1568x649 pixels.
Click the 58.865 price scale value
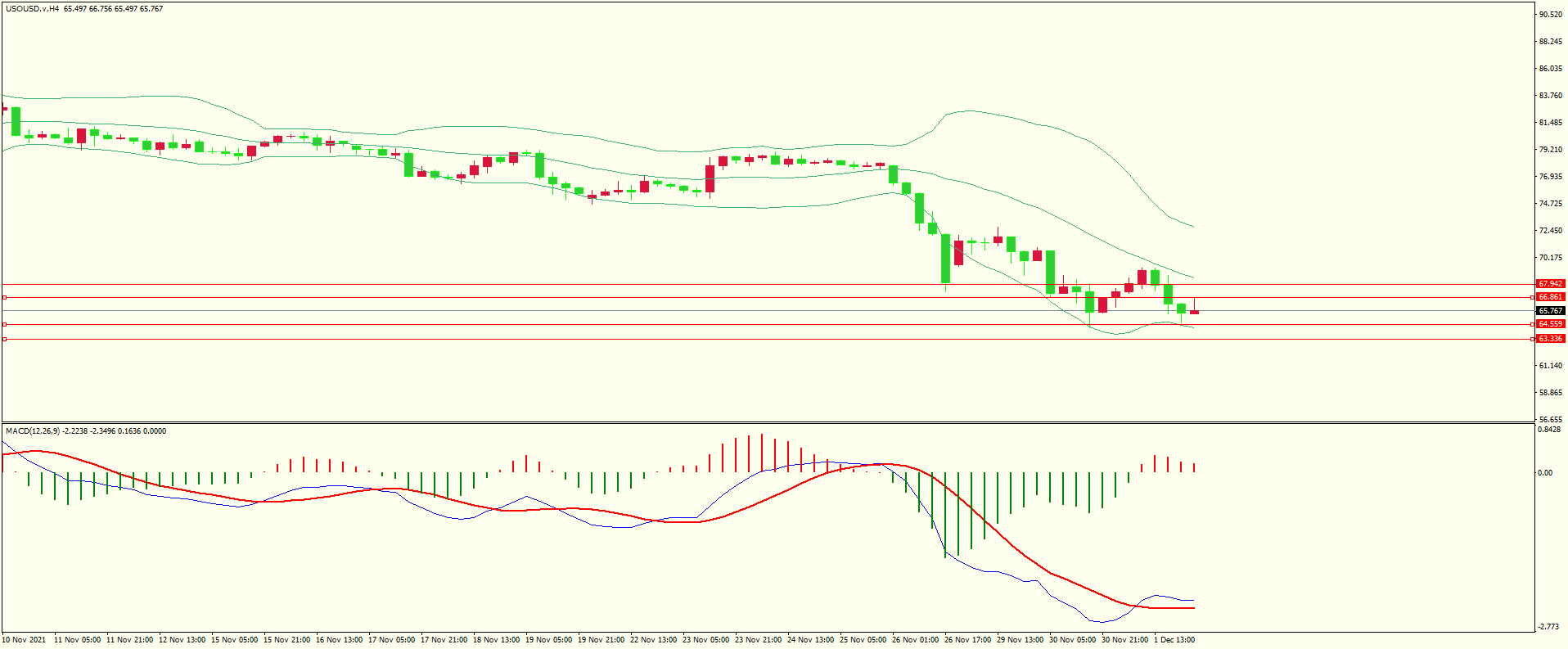[1551, 393]
